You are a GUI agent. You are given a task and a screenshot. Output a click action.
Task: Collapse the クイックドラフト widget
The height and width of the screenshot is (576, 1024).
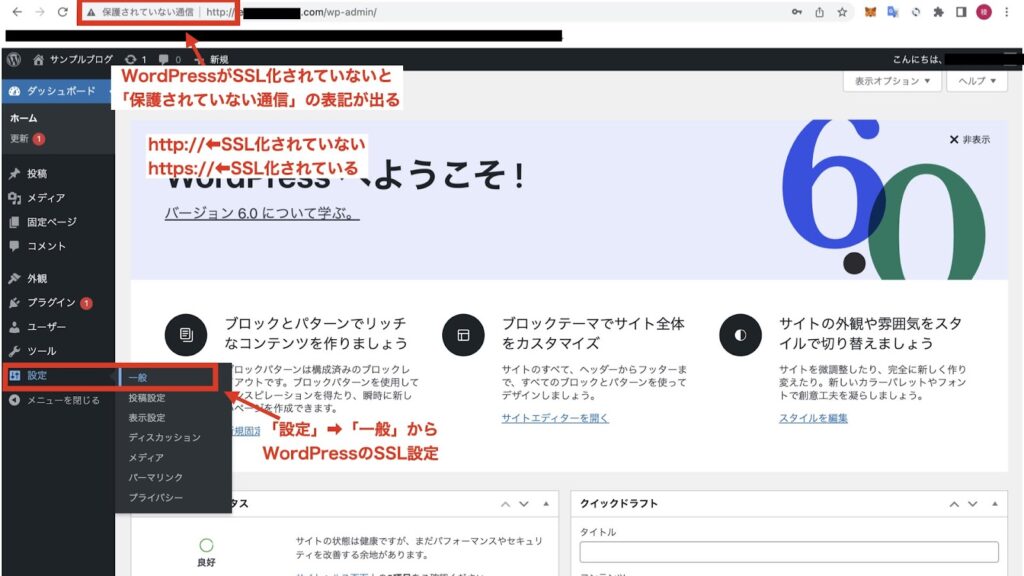click(995, 504)
